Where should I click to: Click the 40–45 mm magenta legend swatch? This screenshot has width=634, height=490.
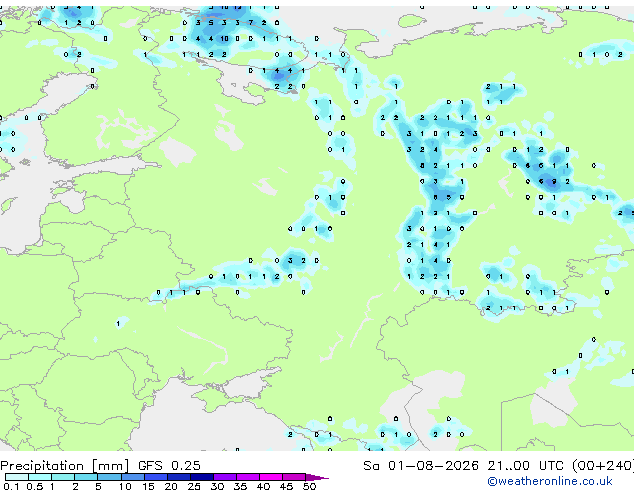pos(271,477)
